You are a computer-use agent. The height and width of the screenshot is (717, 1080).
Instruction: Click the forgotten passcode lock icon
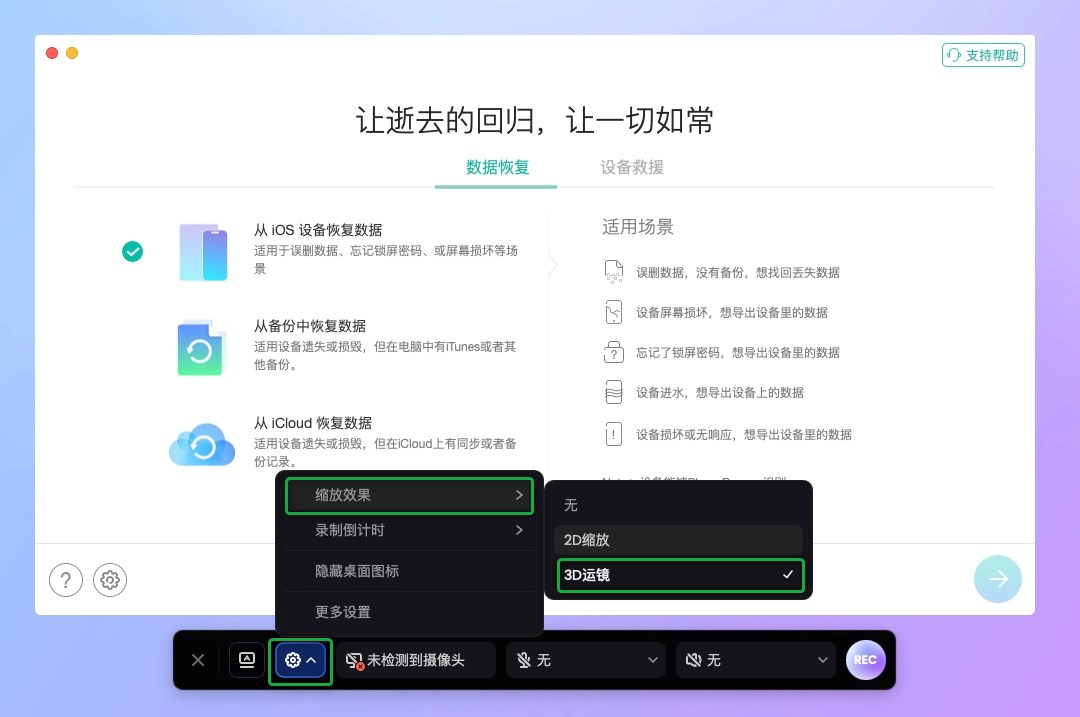(x=614, y=352)
